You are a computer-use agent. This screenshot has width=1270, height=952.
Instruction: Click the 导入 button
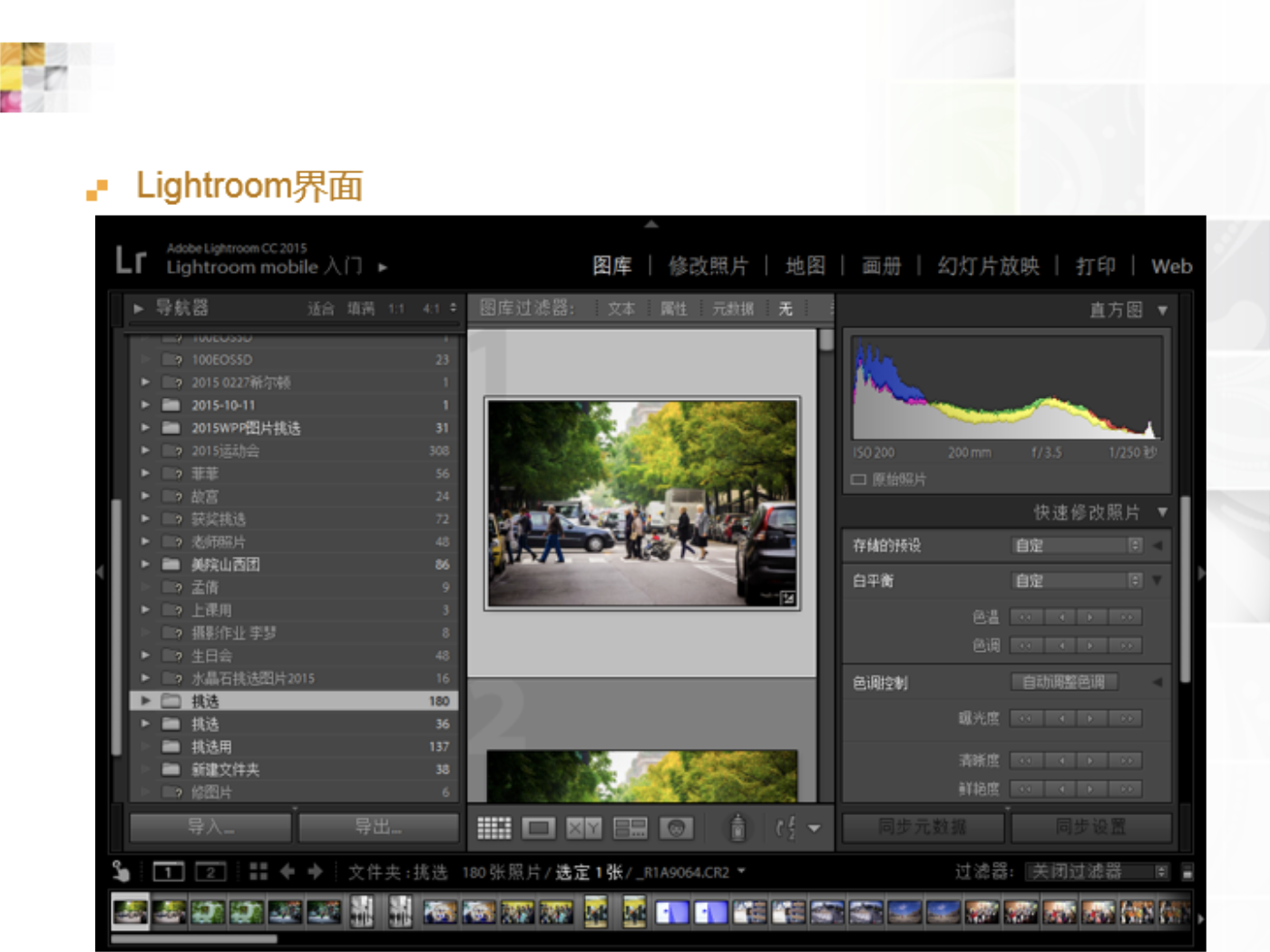click(x=210, y=826)
